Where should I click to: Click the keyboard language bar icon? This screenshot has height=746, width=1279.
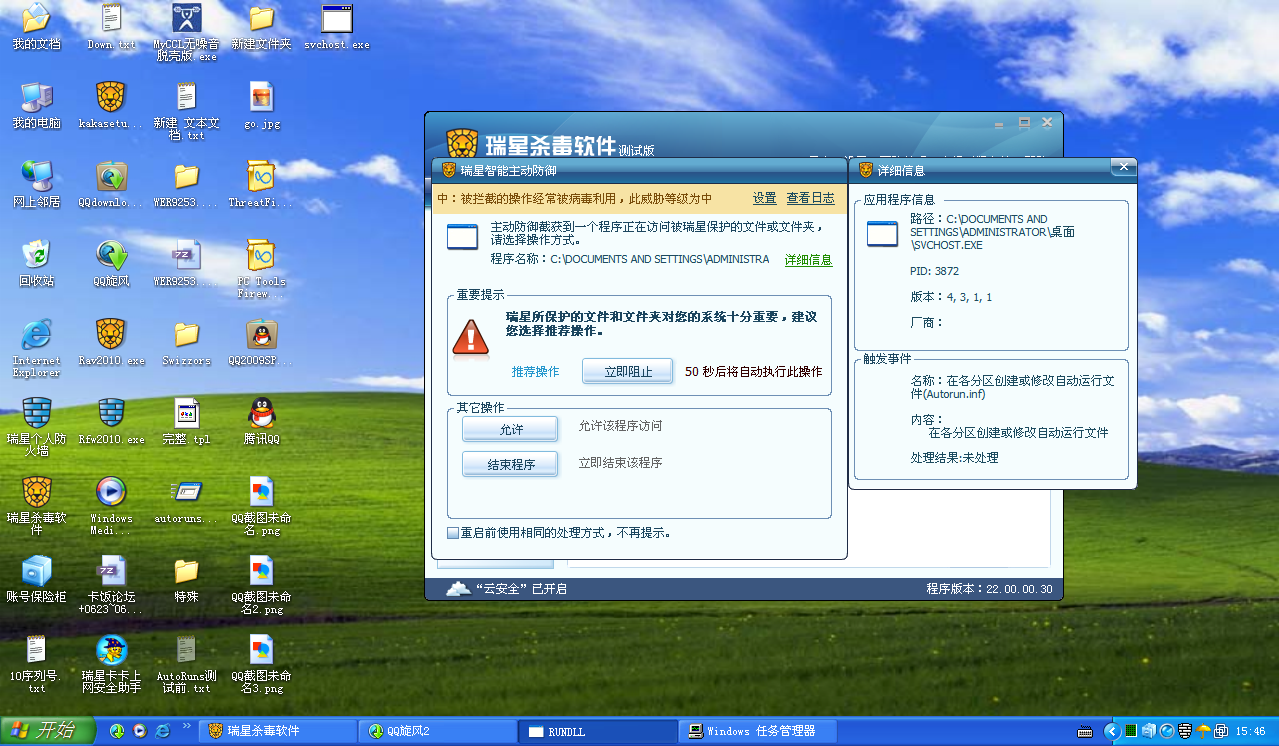pos(1085,732)
